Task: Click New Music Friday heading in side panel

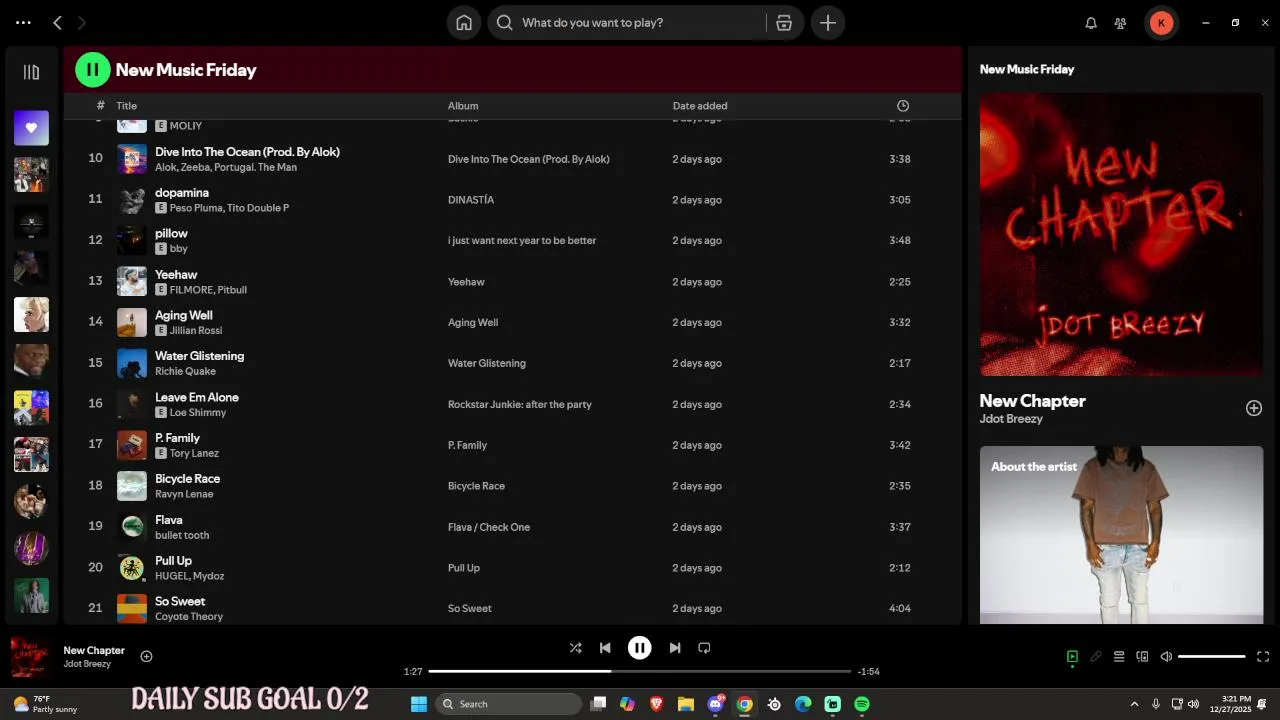Action: click(1027, 69)
